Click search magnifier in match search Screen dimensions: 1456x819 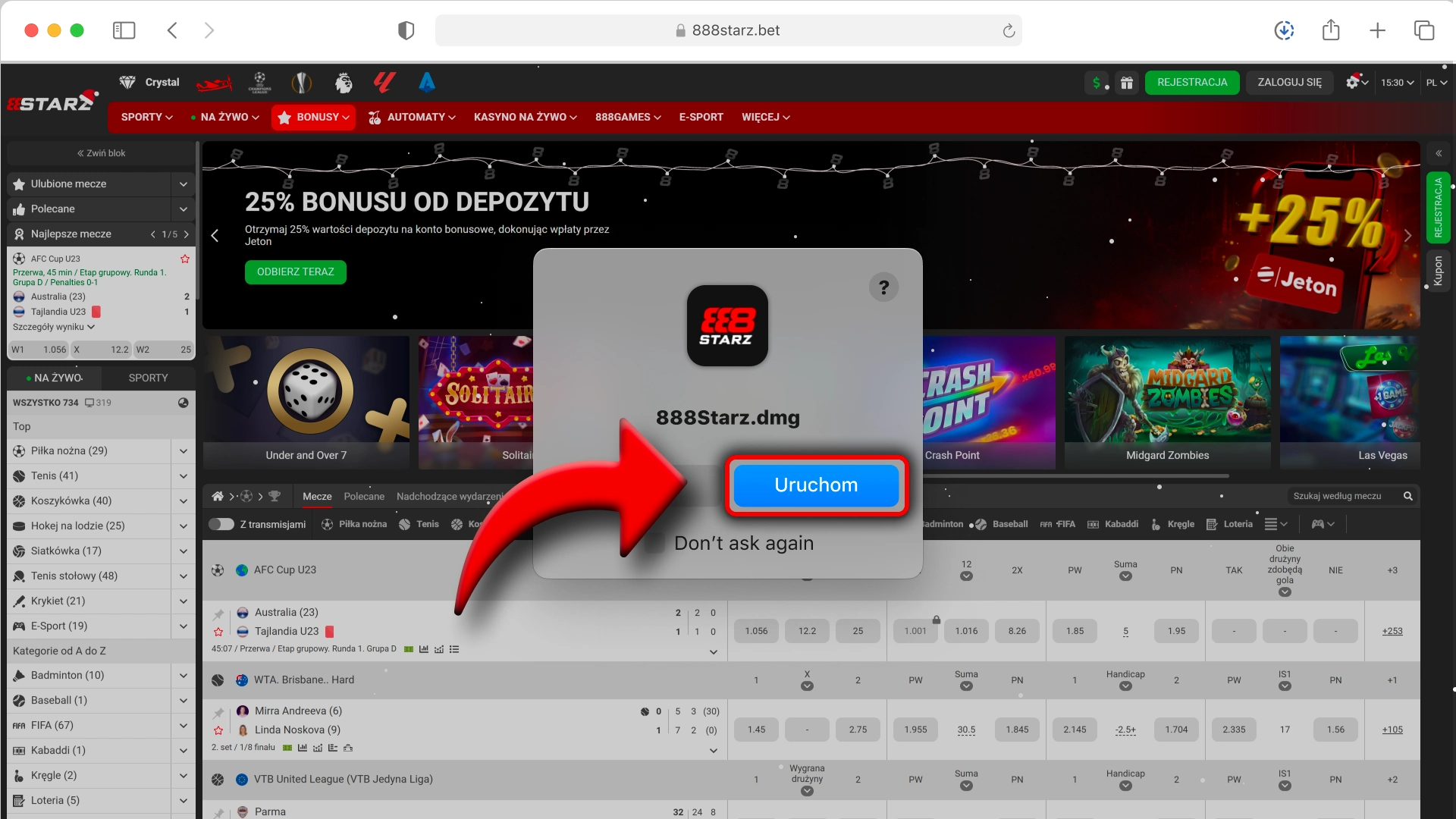pos(1408,496)
